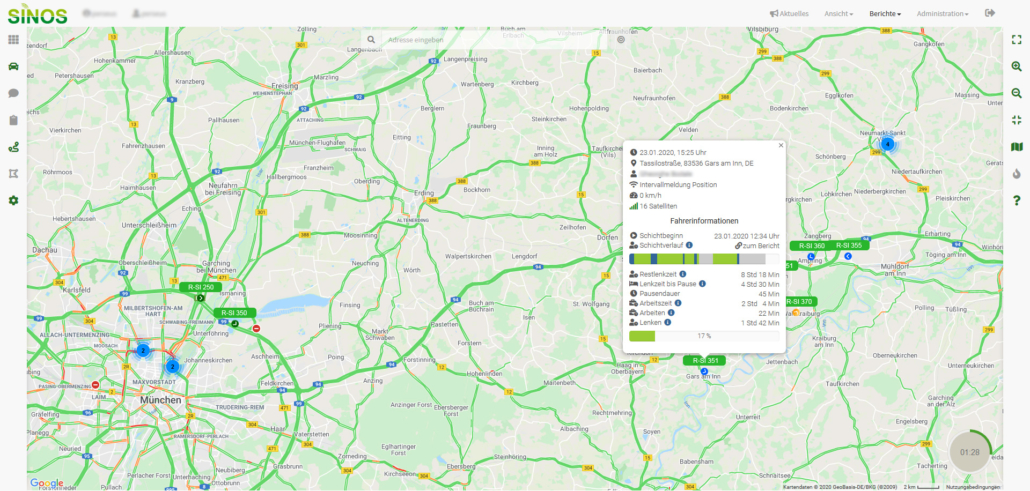Open help via the question mark icon
This screenshot has width=1030, height=491.
1017,200
